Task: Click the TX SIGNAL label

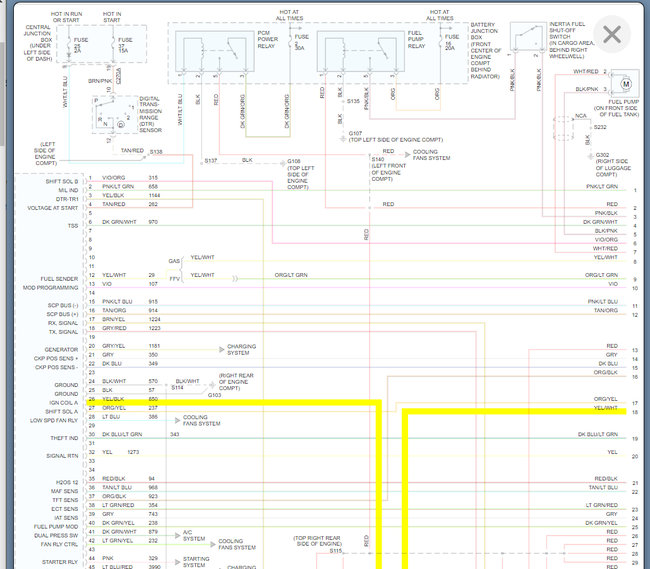Action: click(x=63, y=332)
